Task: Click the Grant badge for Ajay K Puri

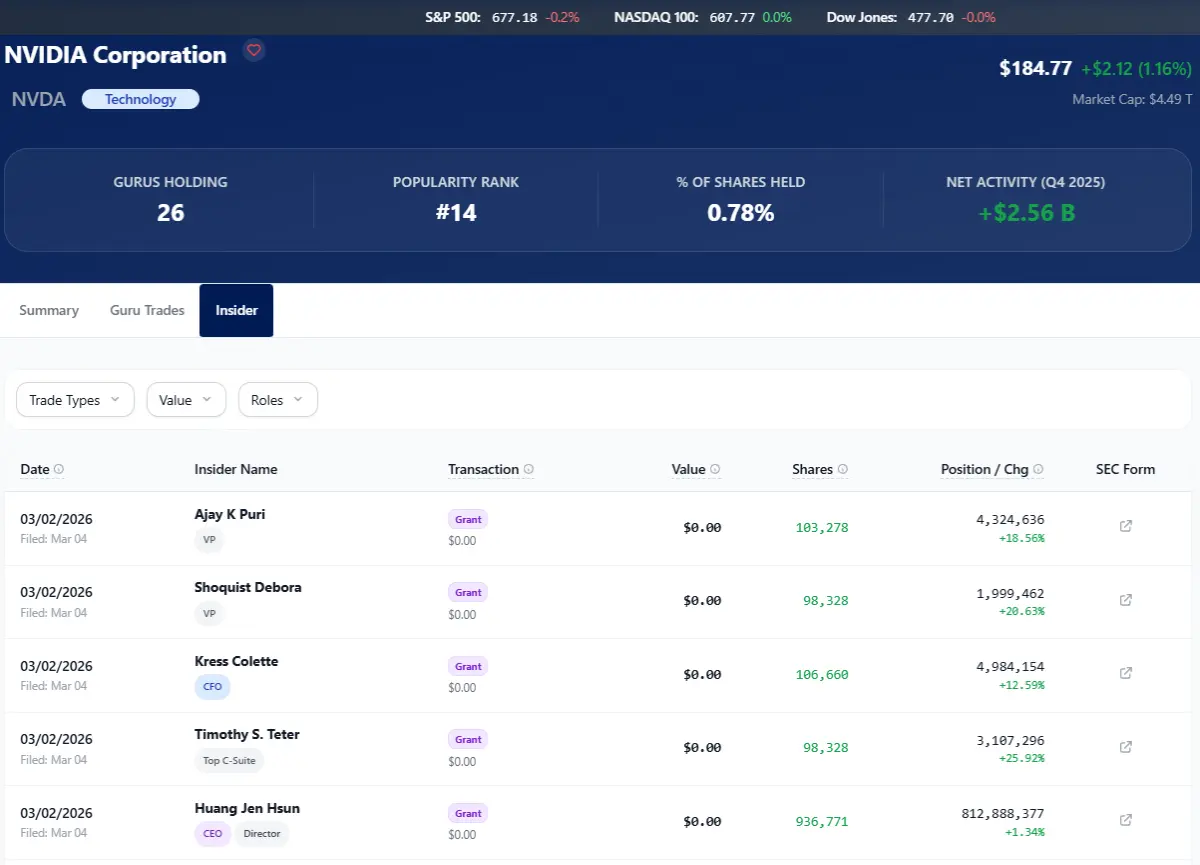Action: [468, 519]
